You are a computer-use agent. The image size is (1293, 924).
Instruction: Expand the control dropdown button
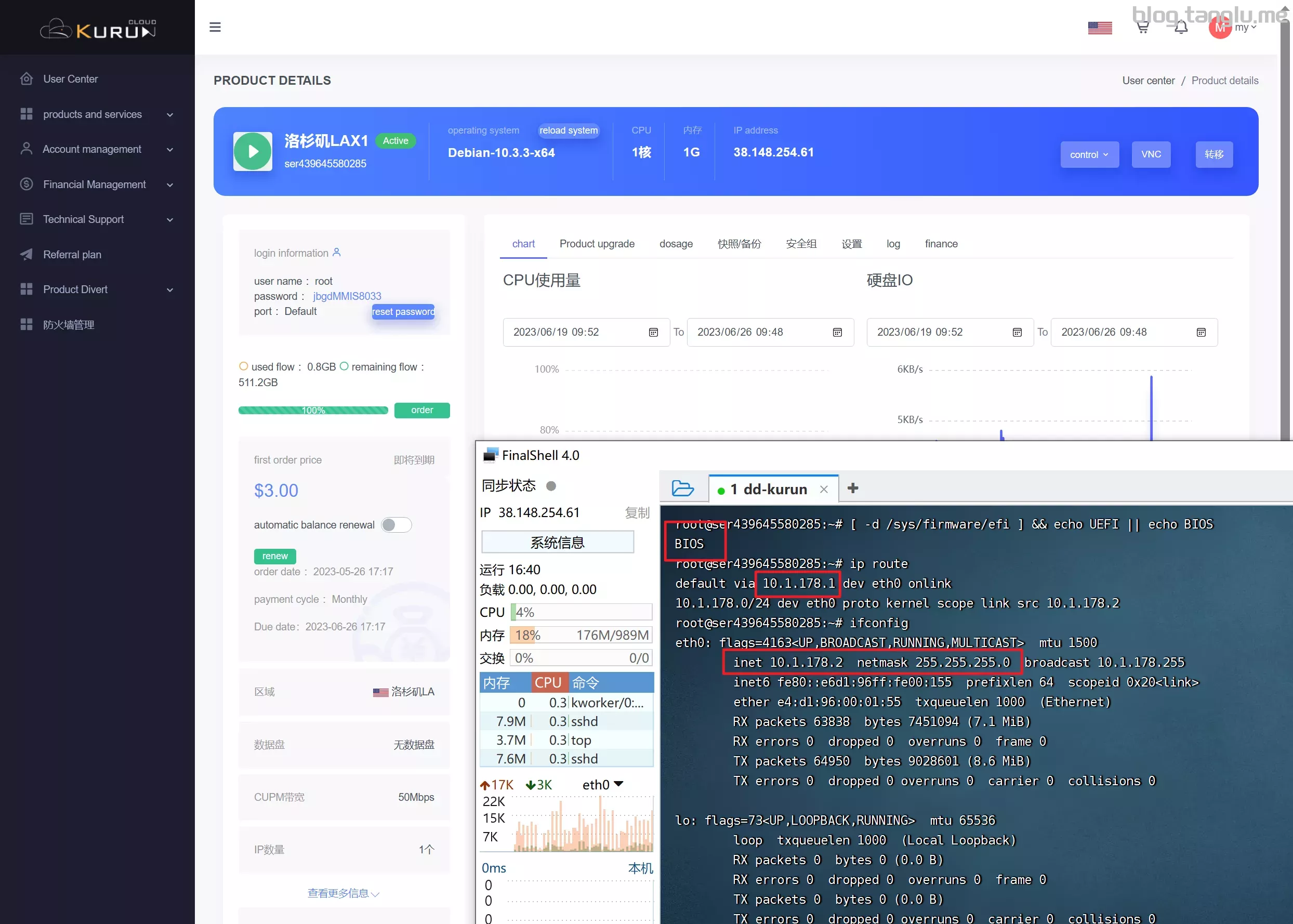pyautogui.click(x=1089, y=155)
